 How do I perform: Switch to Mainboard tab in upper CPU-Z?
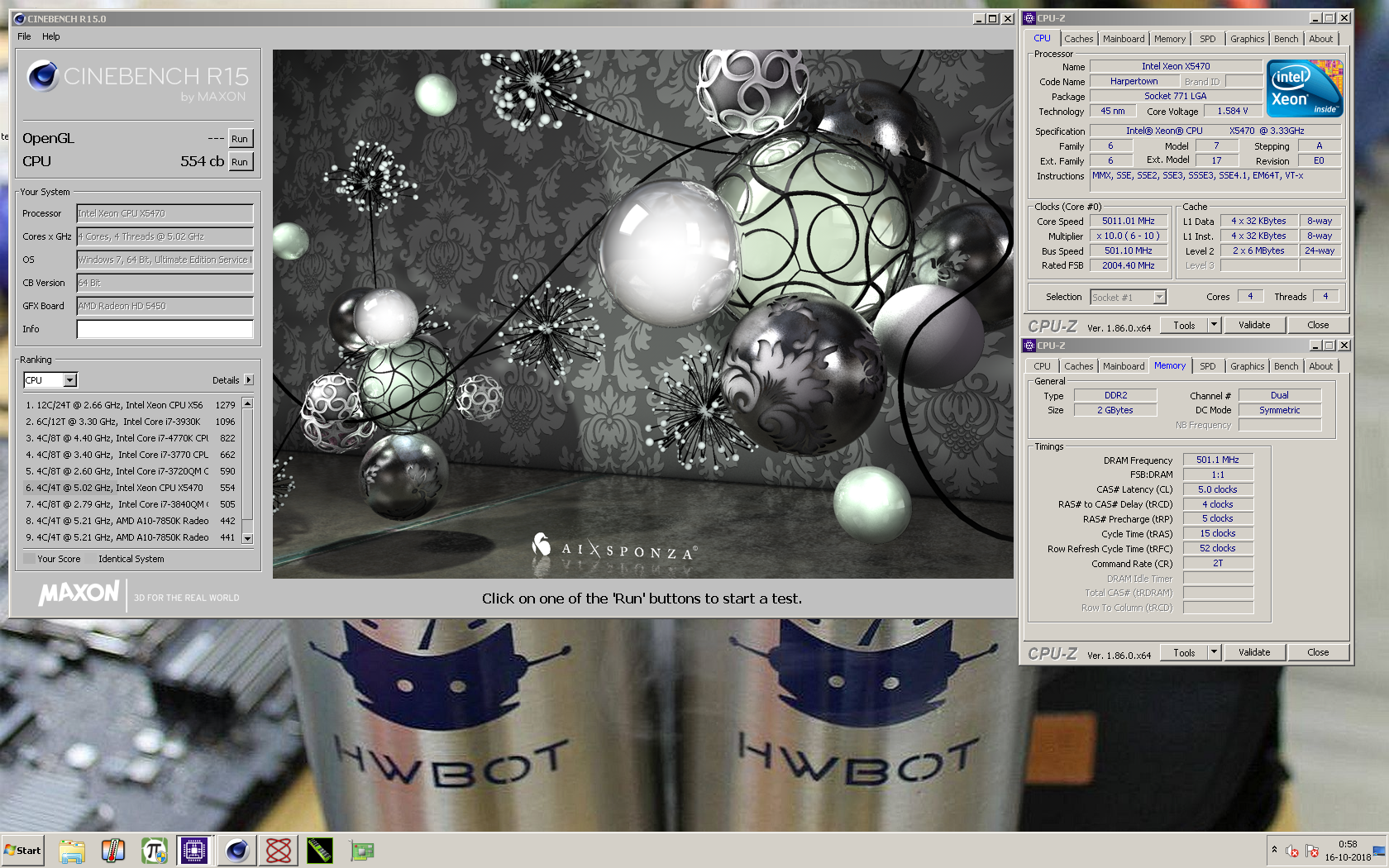click(1124, 39)
